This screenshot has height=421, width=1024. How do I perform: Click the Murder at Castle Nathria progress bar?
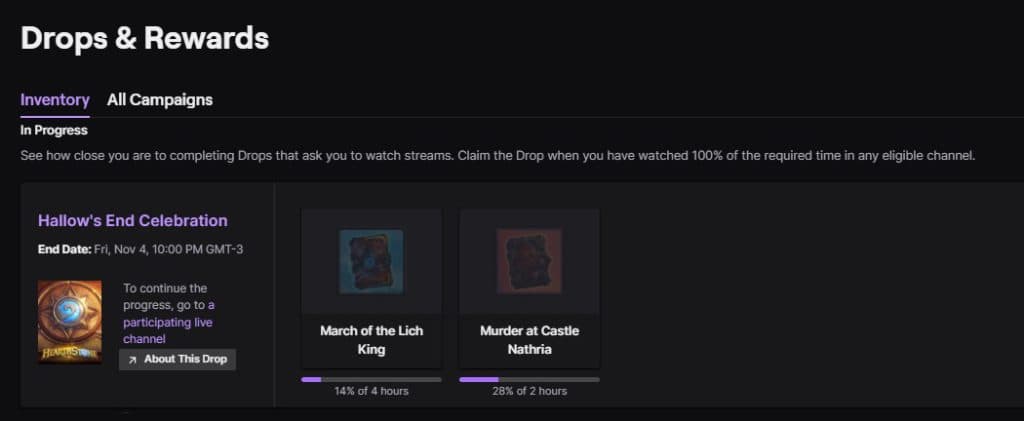pyautogui.click(x=530, y=379)
